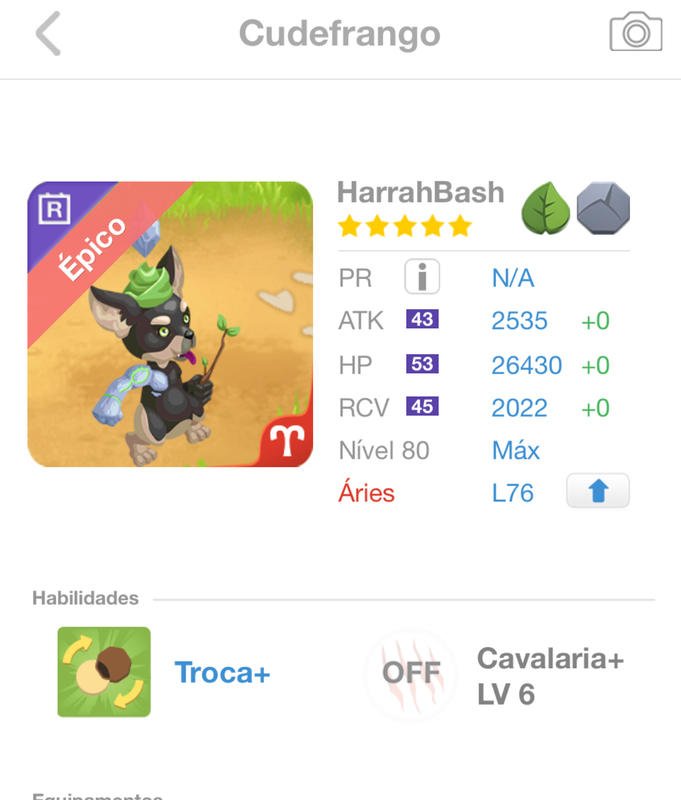Tap the R calendar badge on portrait
The width and height of the screenshot is (681, 800).
(54, 208)
